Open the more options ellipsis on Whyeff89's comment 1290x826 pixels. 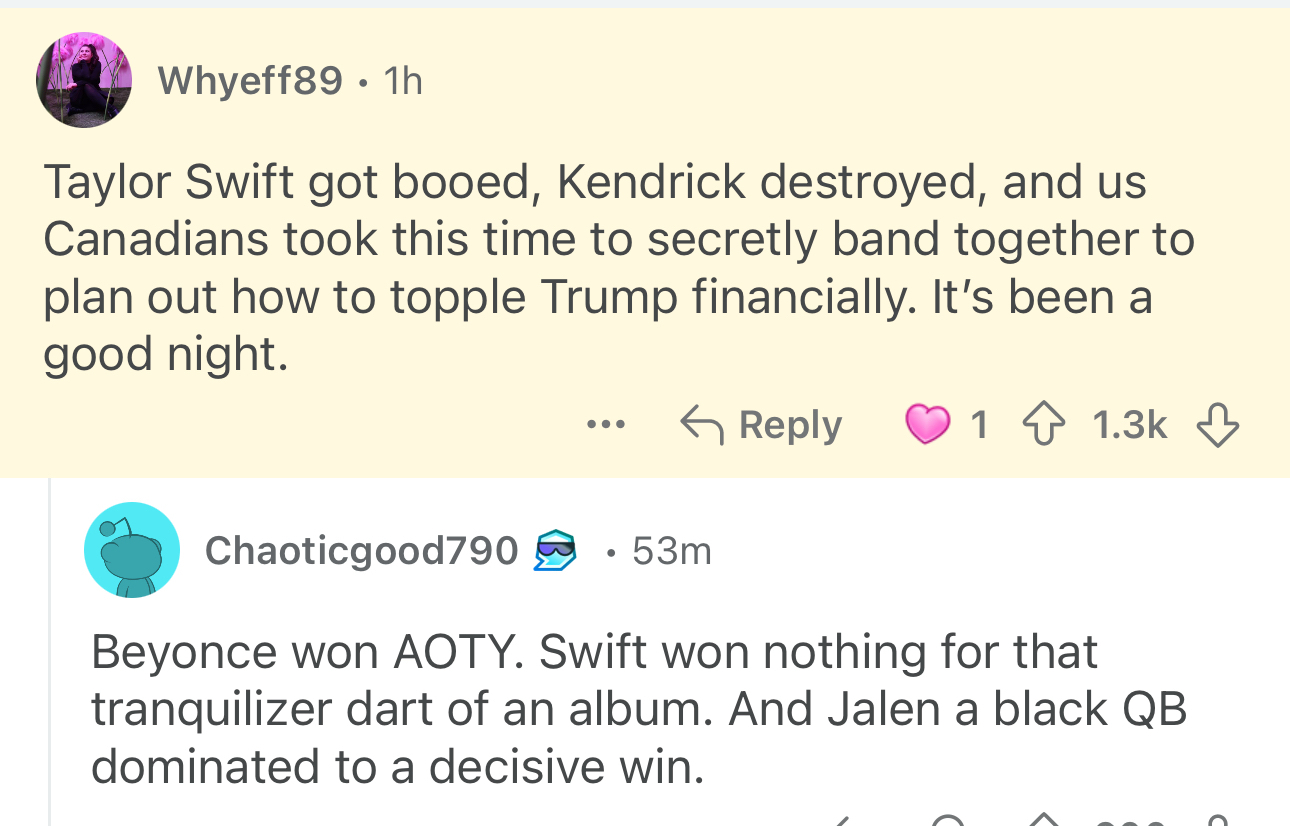(x=606, y=425)
